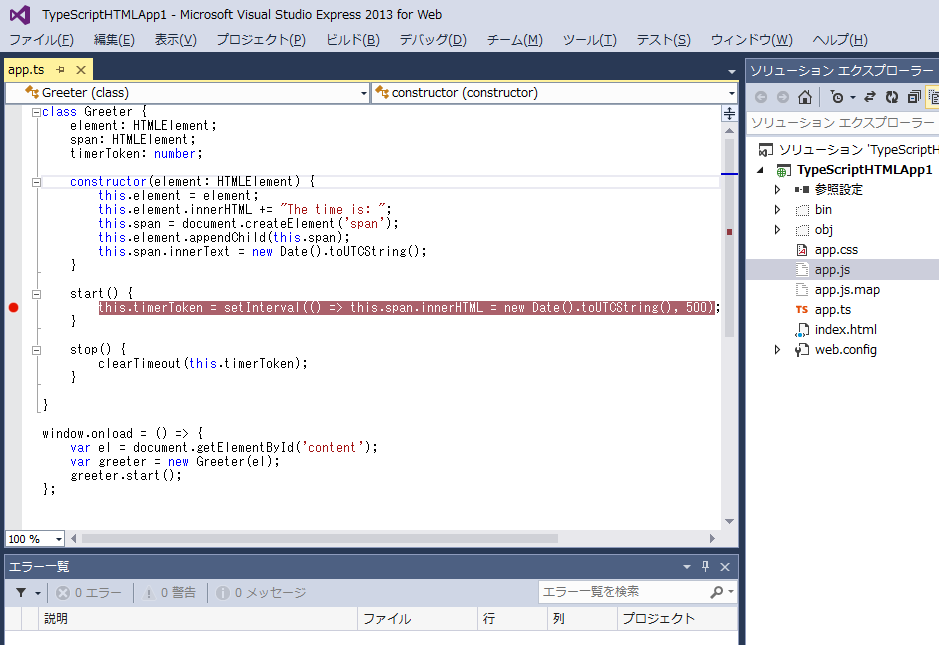Image resolution: width=939 pixels, height=645 pixels.
Task: Open the プロジェクト(P) menu
Action: pos(261,40)
